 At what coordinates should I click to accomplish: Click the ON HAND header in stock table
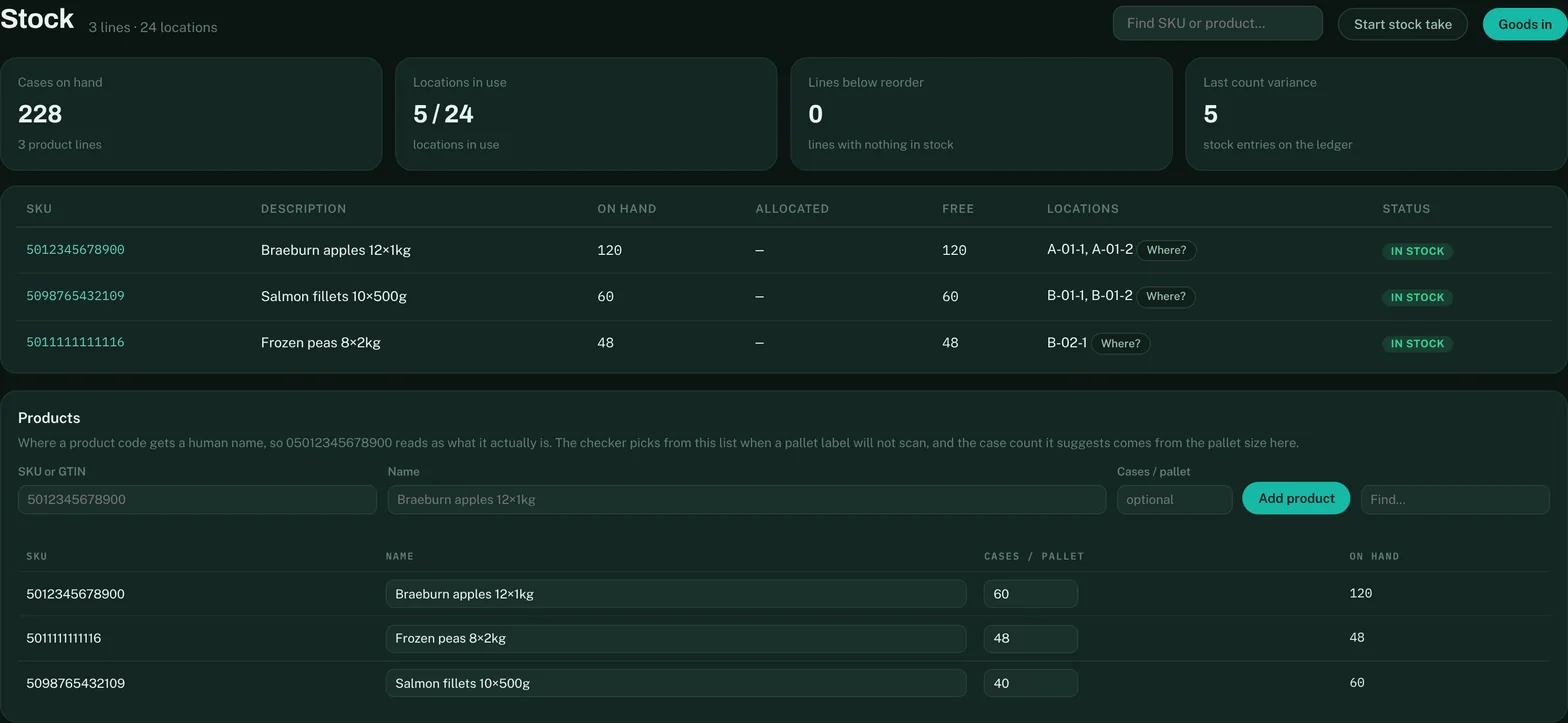(x=627, y=209)
